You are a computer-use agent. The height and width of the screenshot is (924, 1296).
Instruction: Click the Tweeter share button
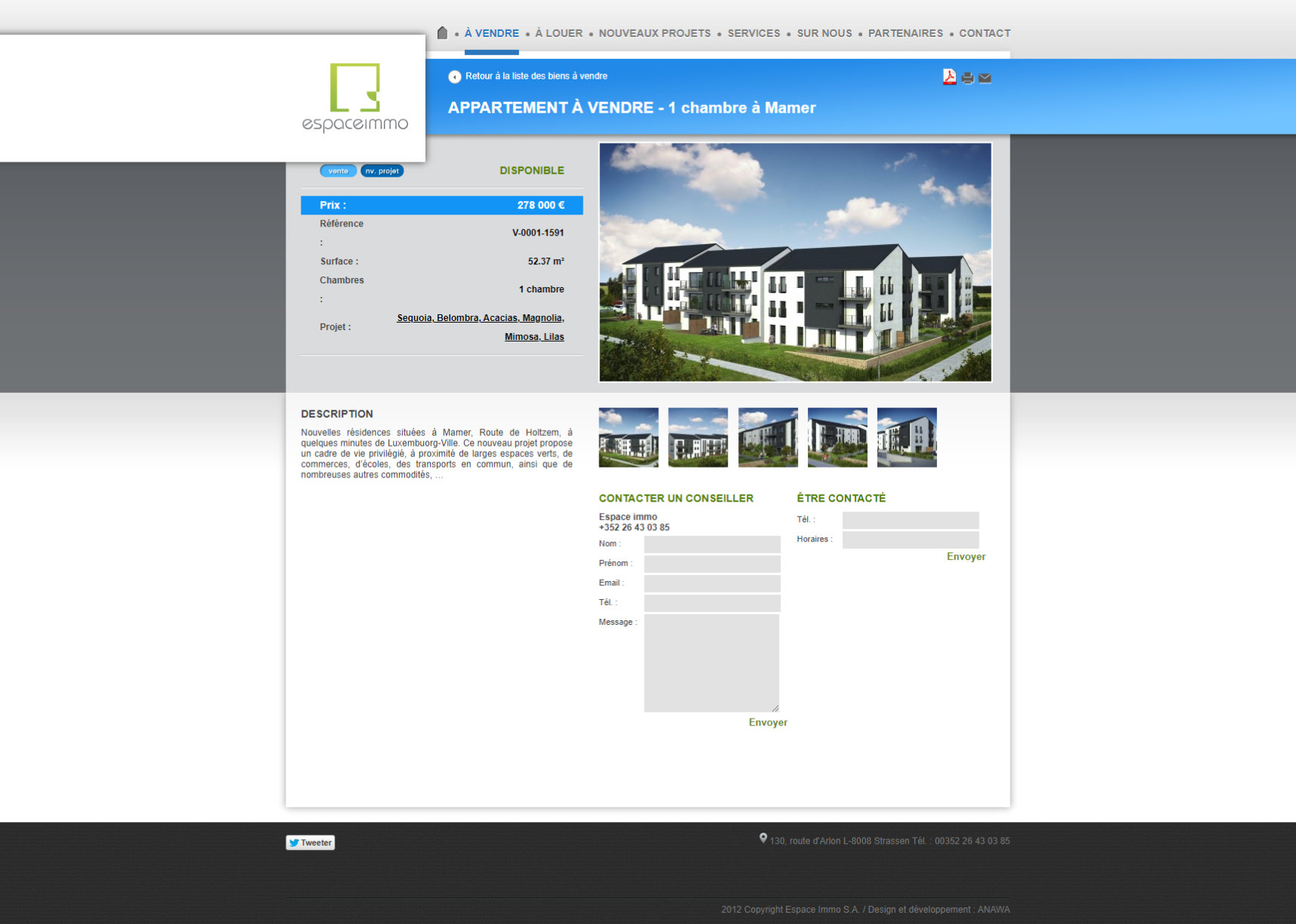click(x=310, y=842)
